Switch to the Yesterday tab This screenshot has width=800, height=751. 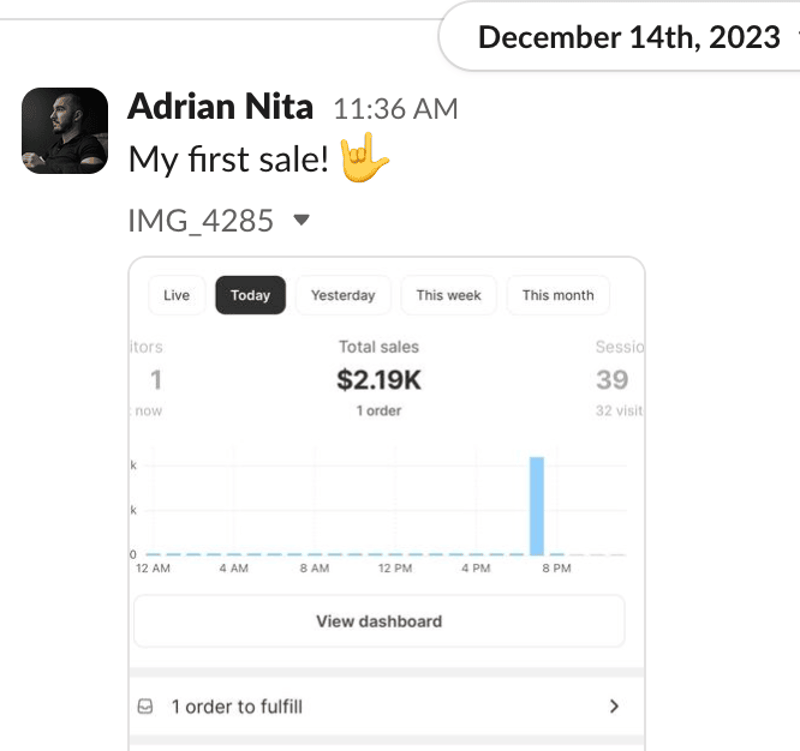tap(343, 295)
